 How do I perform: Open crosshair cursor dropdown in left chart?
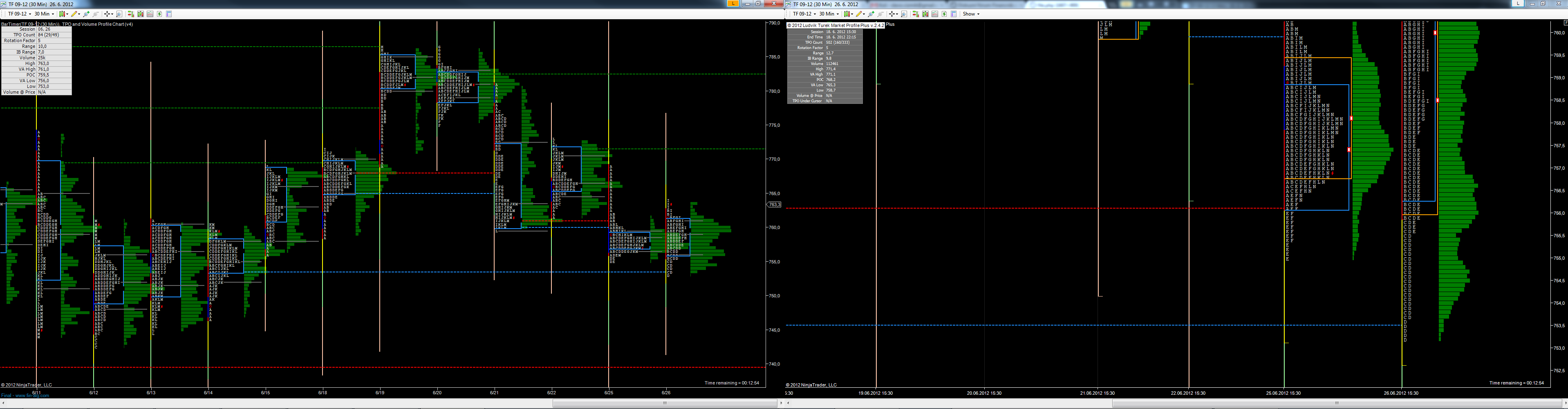pyautogui.click(x=108, y=14)
